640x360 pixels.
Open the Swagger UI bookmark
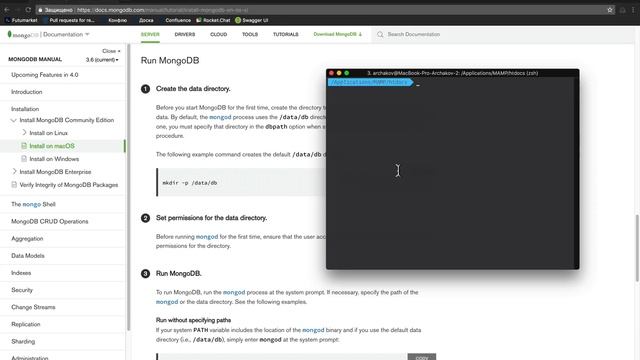(x=251, y=20)
